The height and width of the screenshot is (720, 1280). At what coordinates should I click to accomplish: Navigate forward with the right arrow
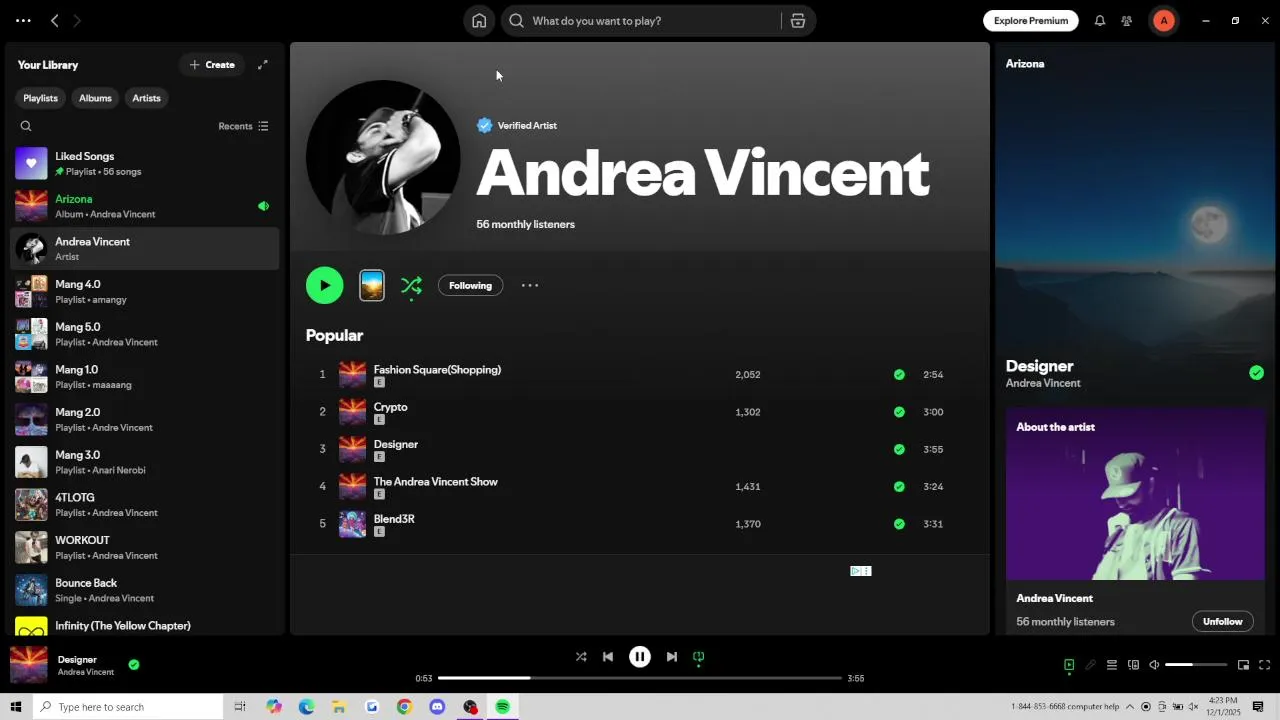[77, 21]
